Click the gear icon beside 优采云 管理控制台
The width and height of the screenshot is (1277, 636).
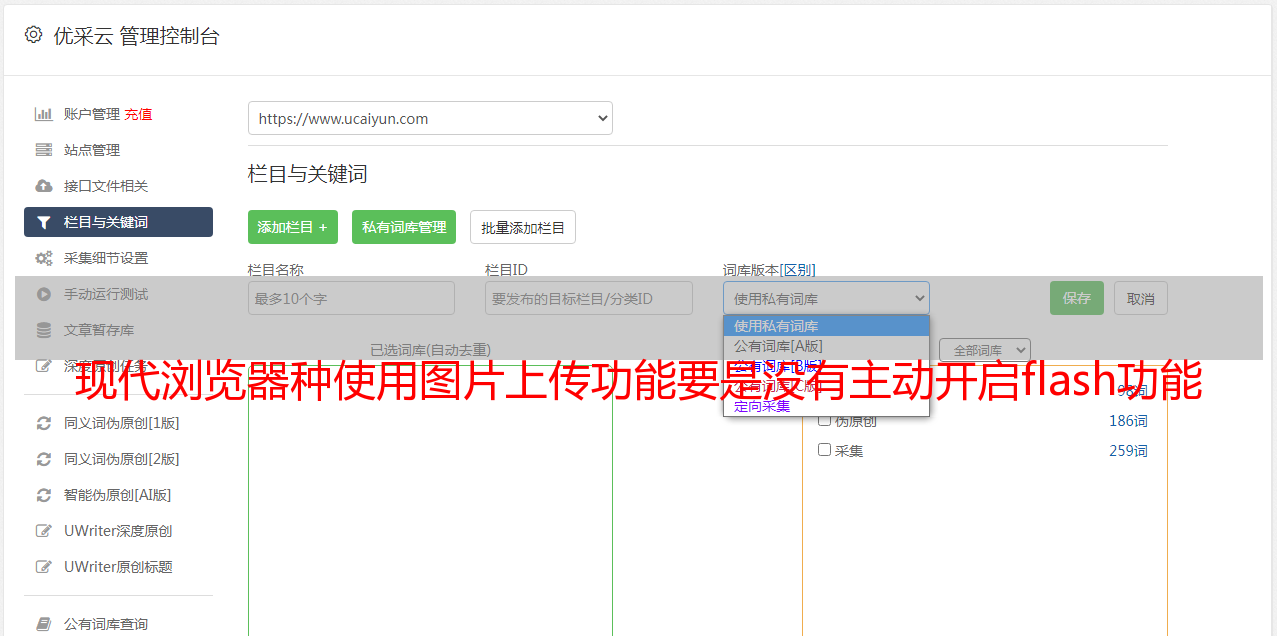coord(33,35)
